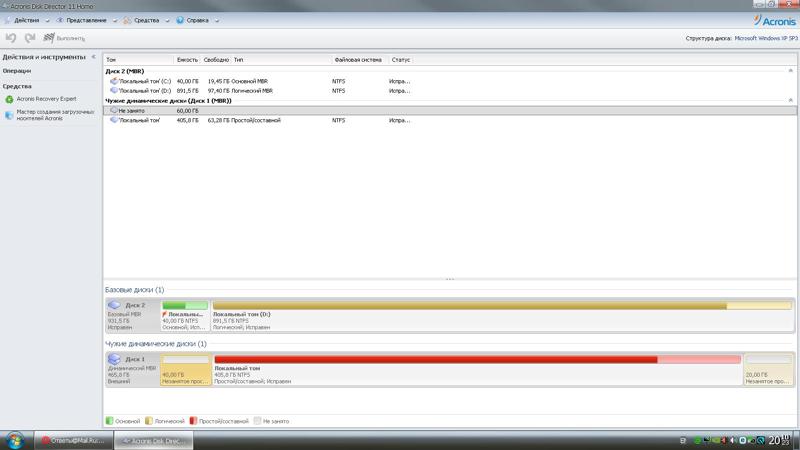Click the volume icon of Локальный том (D:) row

pos(114,91)
